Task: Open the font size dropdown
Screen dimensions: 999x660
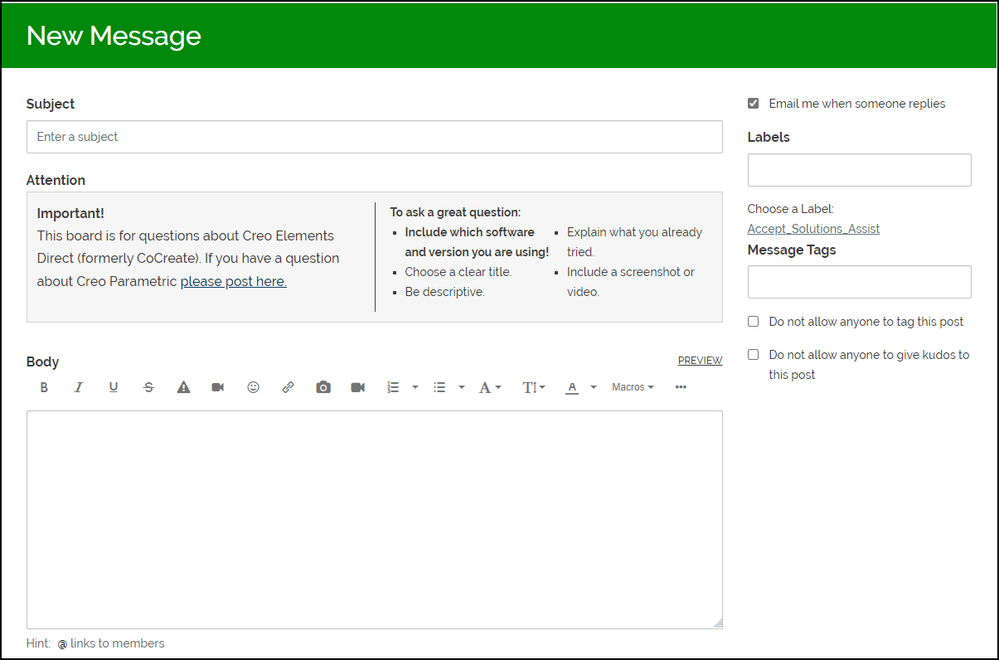Action: pos(533,387)
